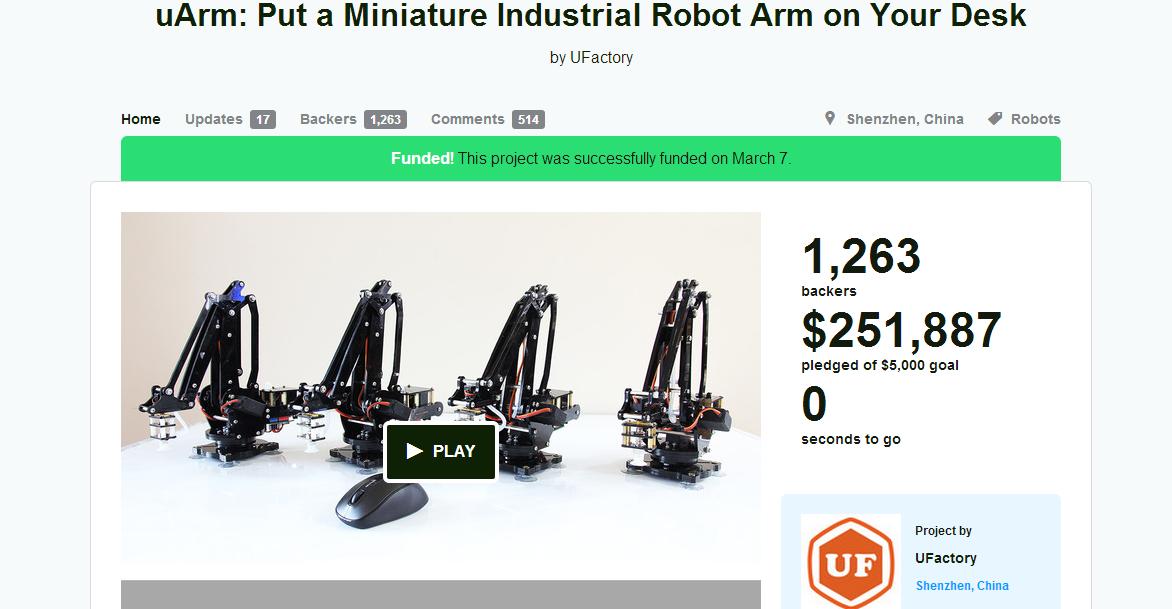Click the 17 updates count badge
The image size is (1172, 609).
click(263, 120)
